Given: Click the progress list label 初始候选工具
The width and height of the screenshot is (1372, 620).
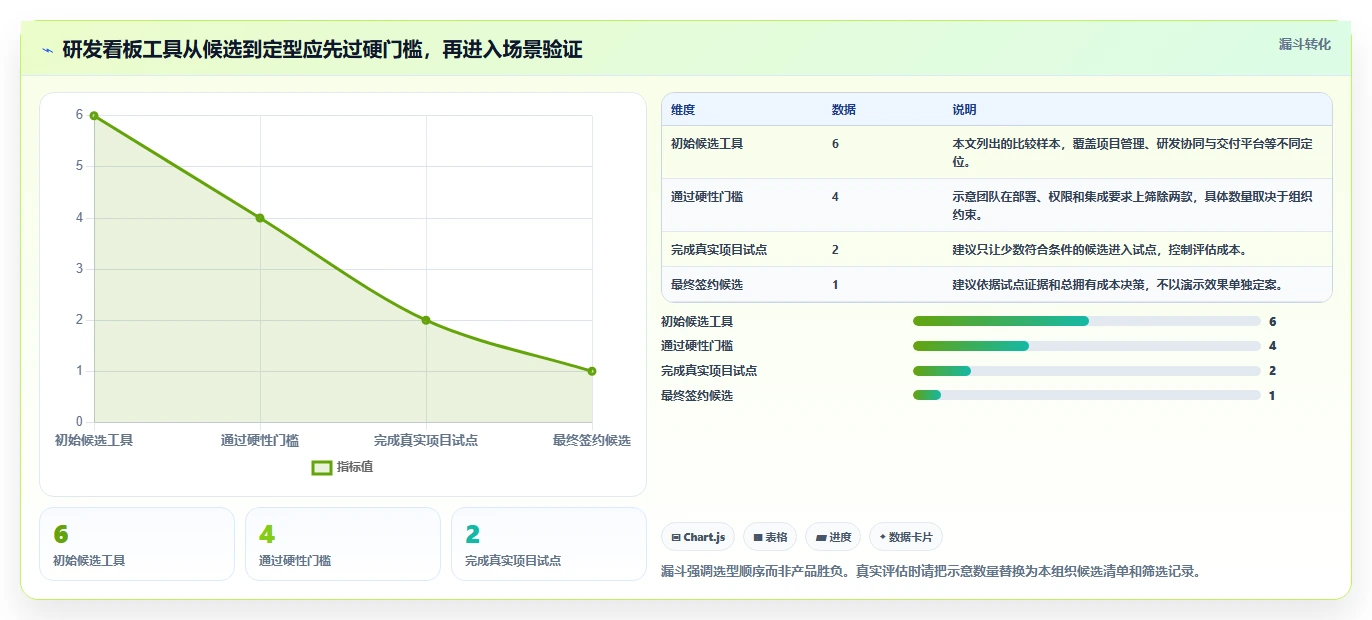Looking at the screenshot, I should coord(697,321).
